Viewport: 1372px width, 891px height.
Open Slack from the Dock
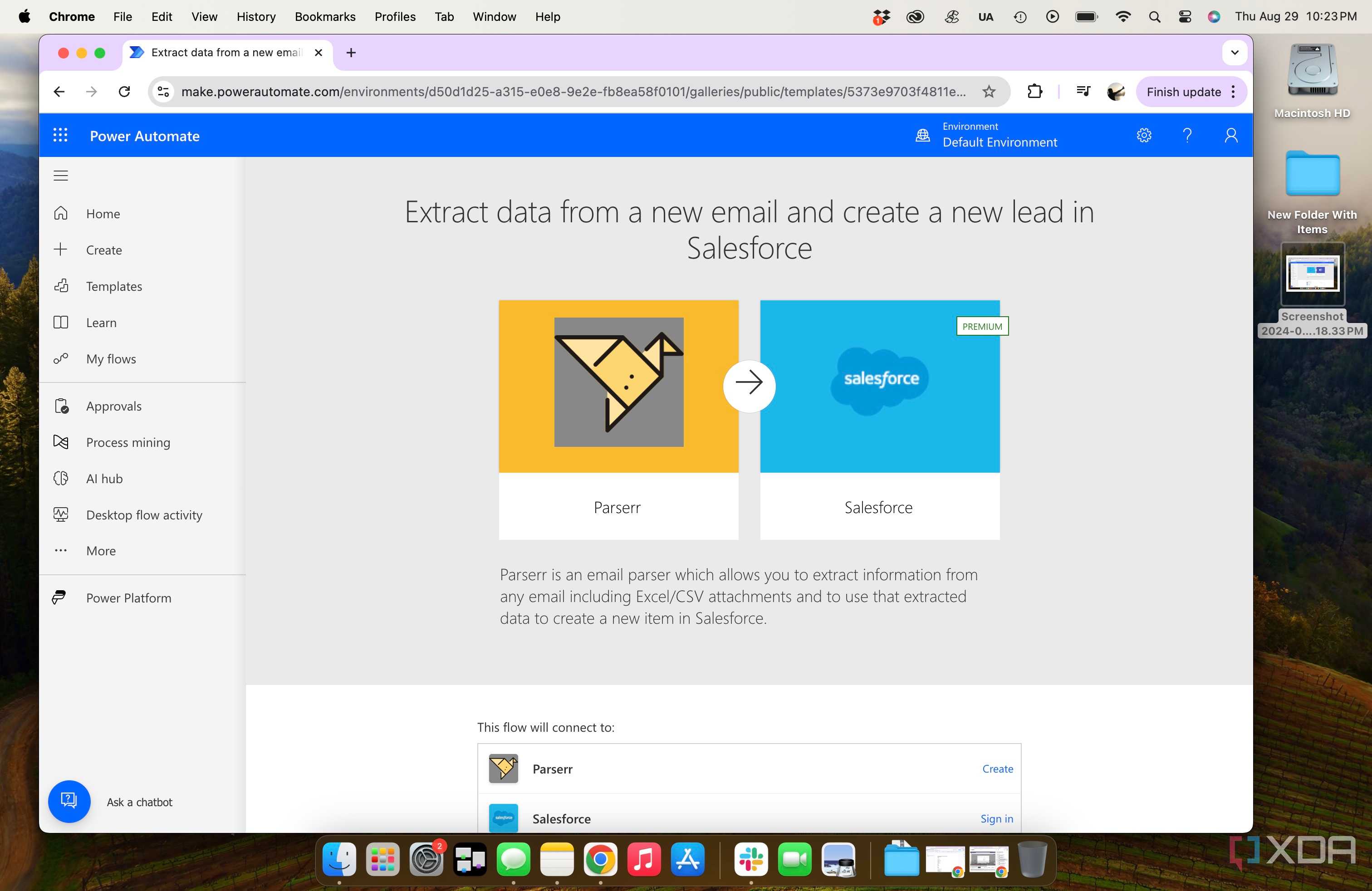750,859
